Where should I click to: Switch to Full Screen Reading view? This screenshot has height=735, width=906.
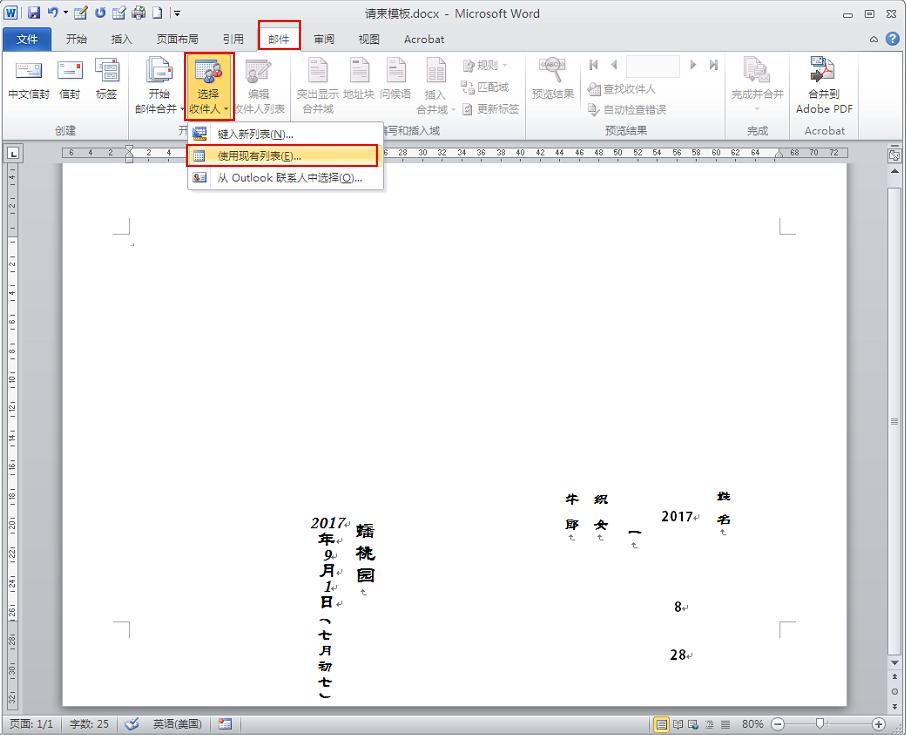[x=678, y=724]
